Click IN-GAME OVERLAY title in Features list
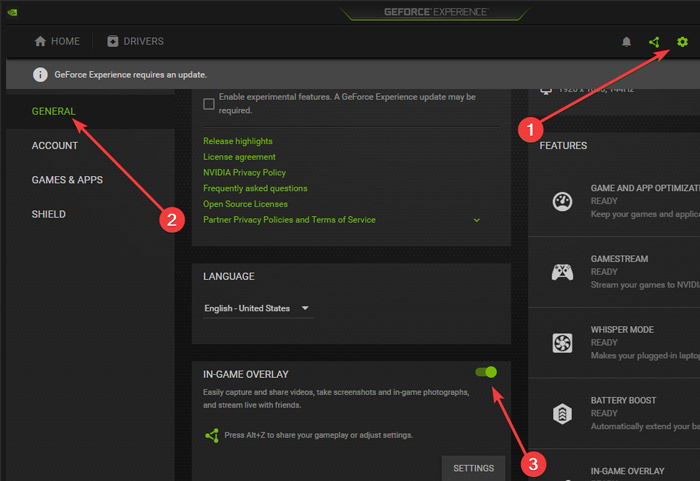 click(627, 471)
